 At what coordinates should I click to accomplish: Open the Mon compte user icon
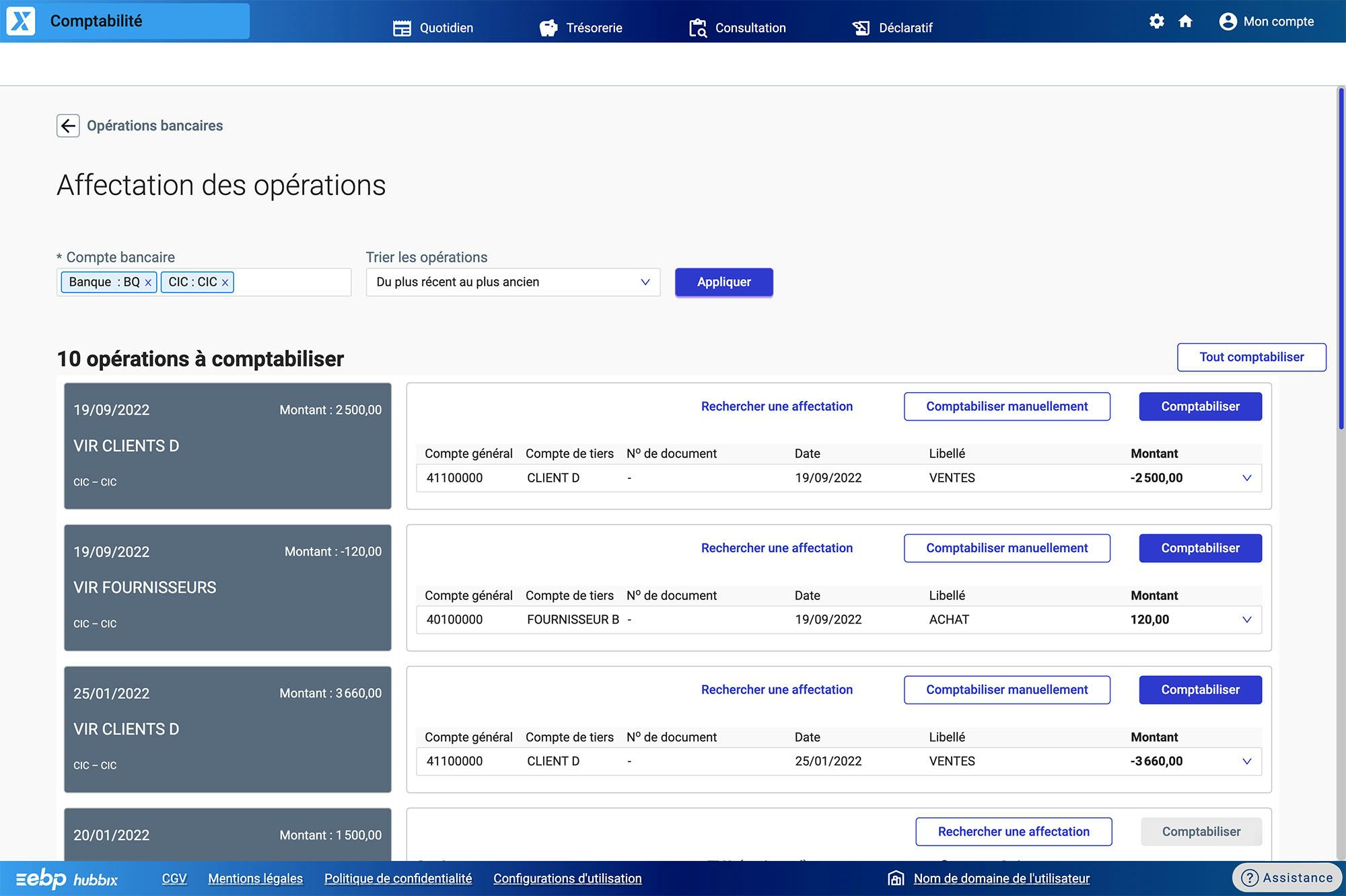(1229, 21)
